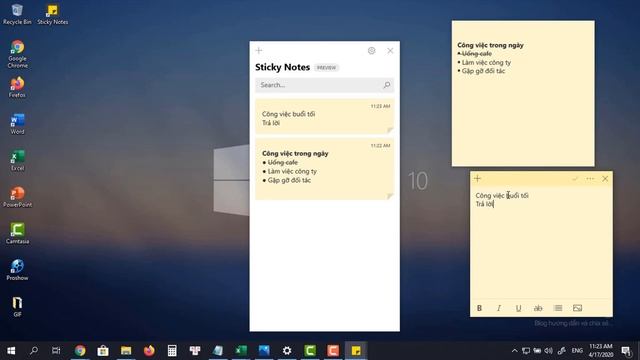Image resolution: width=640 pixels, height=360 pixels.
Task: Open Excel desktop icon
Action: [x=17, y=160]
